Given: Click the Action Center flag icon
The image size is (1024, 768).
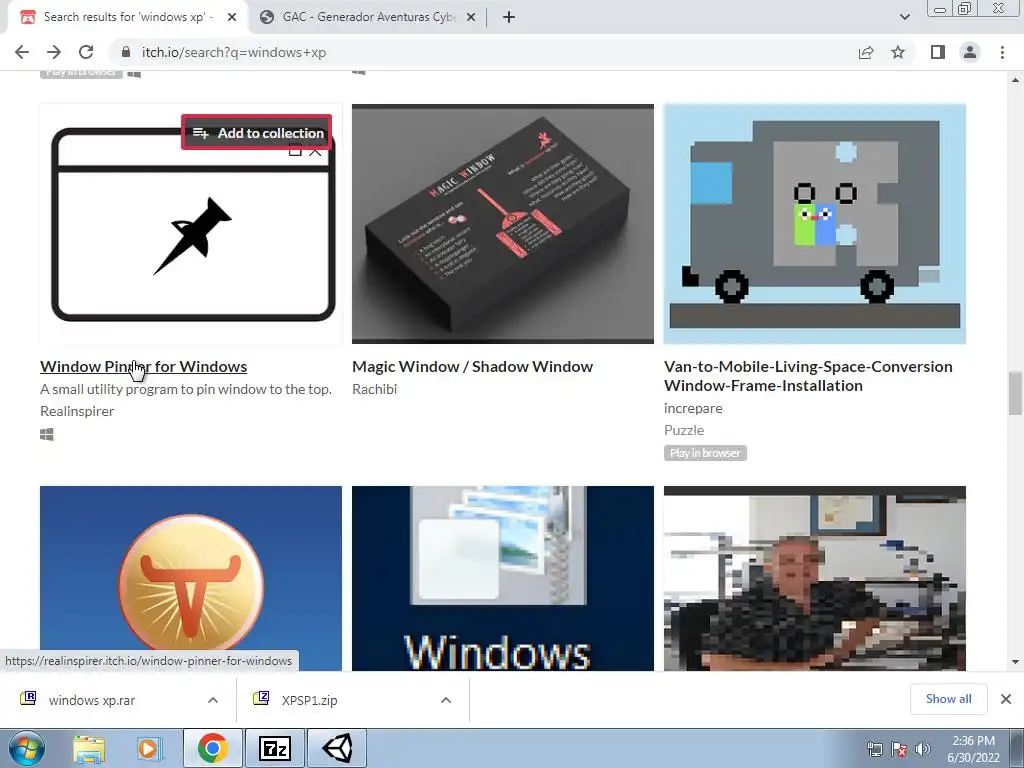Looking at the screenshot, I should (899, 749).
